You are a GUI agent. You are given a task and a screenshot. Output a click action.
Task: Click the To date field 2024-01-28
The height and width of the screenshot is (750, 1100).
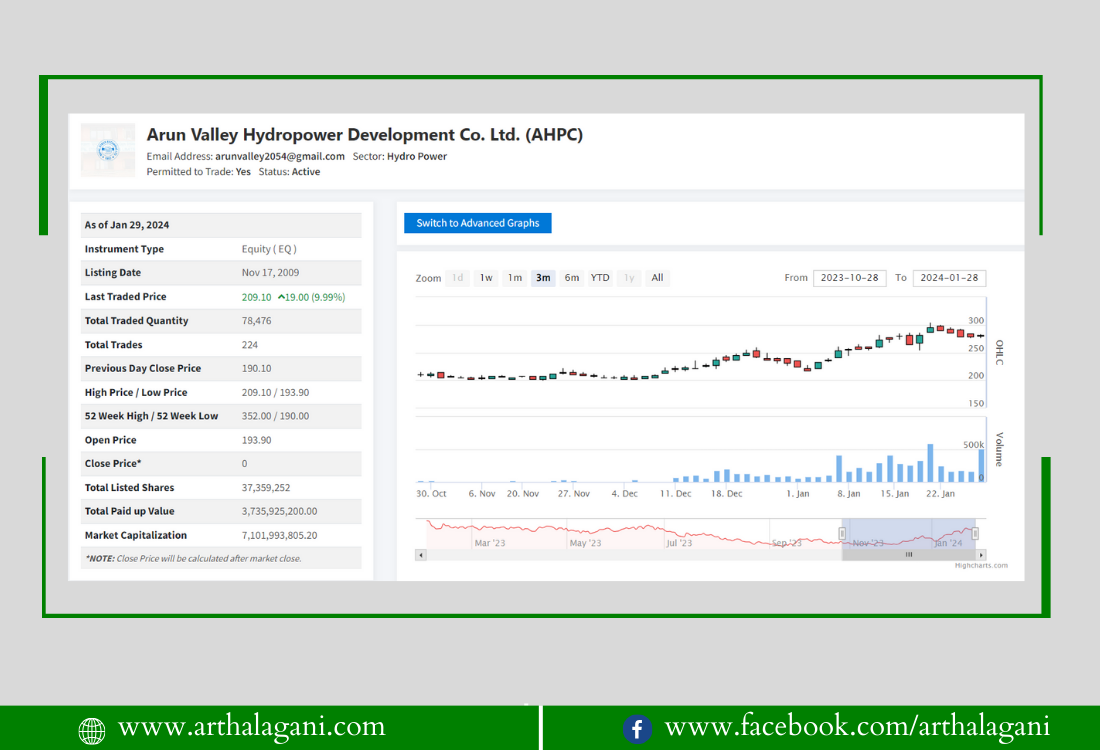(949, 278)
